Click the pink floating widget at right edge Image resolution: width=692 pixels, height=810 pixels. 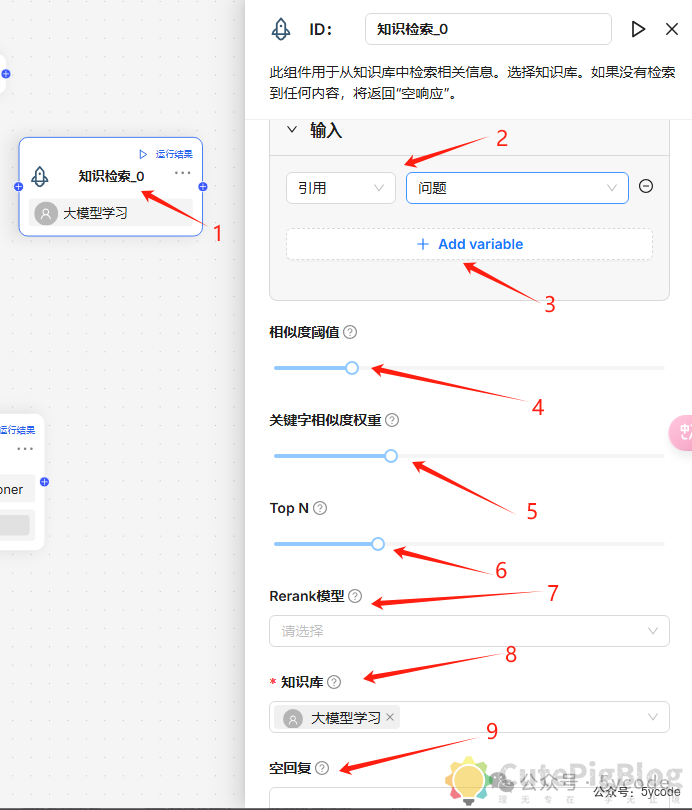click(681, 432)
